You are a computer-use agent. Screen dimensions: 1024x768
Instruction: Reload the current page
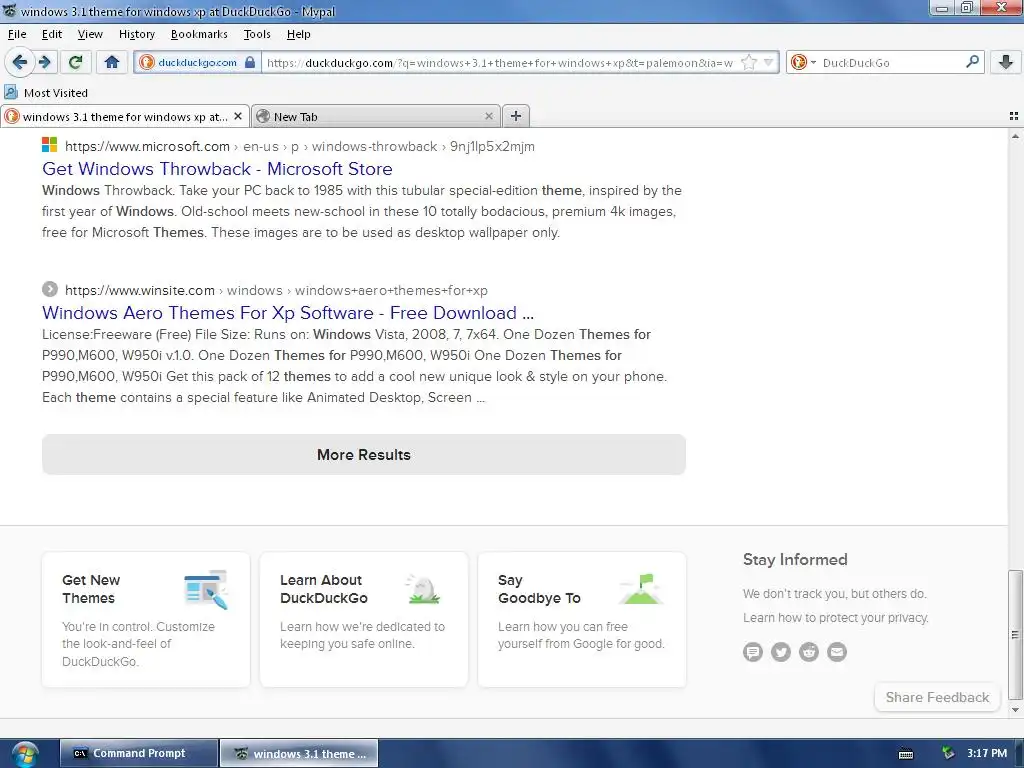pos(76,63)
